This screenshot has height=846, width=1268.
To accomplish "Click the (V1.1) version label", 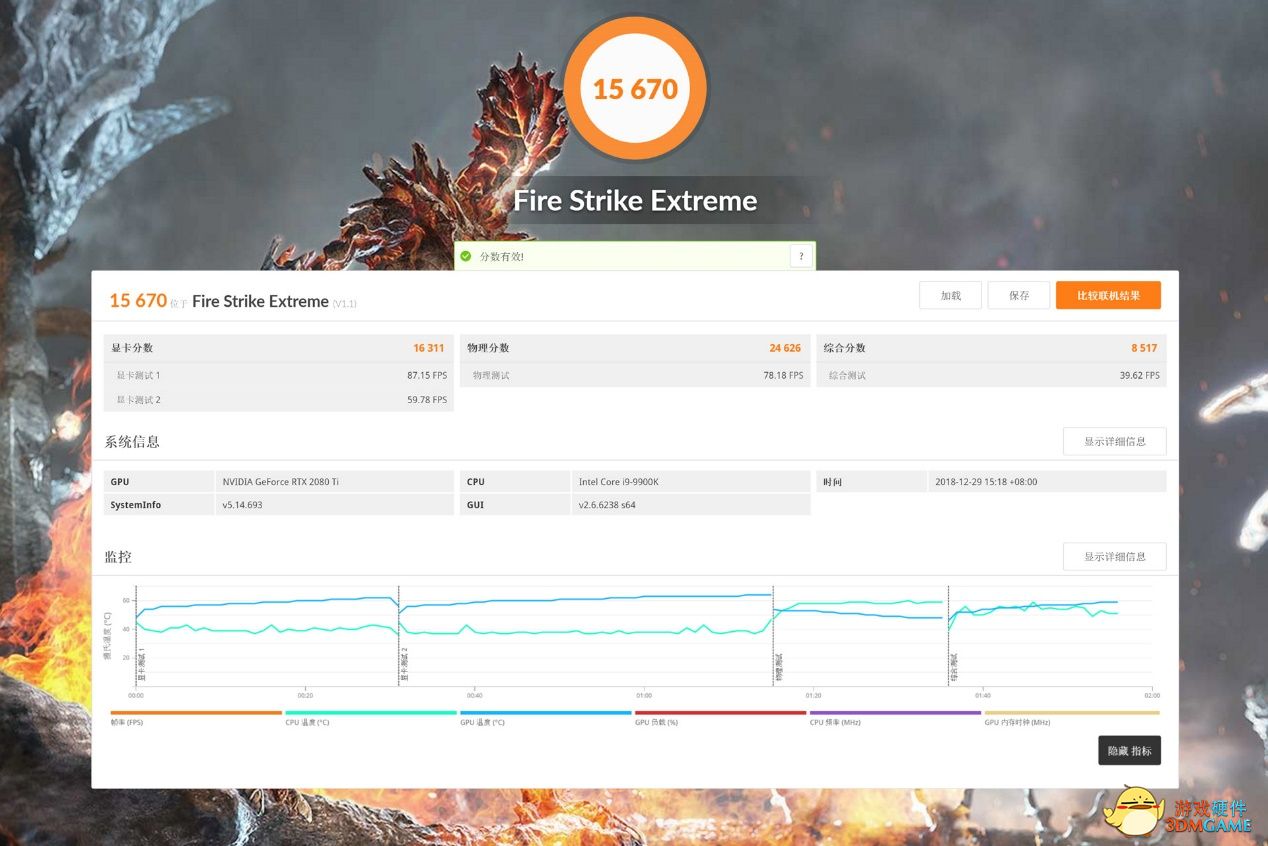I will [345, 303].
